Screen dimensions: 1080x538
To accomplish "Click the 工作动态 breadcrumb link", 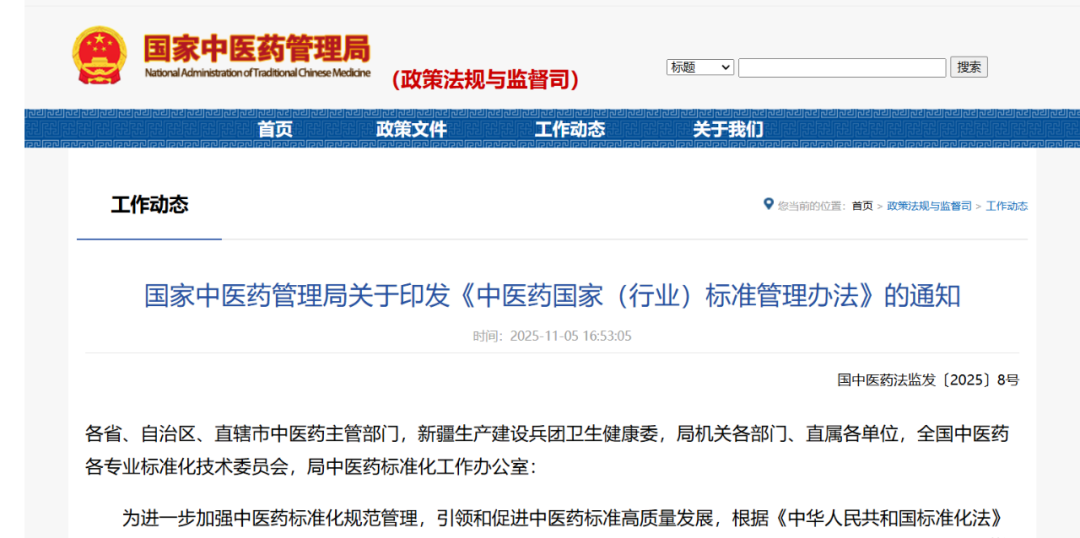I will [x=1006, y=206].
